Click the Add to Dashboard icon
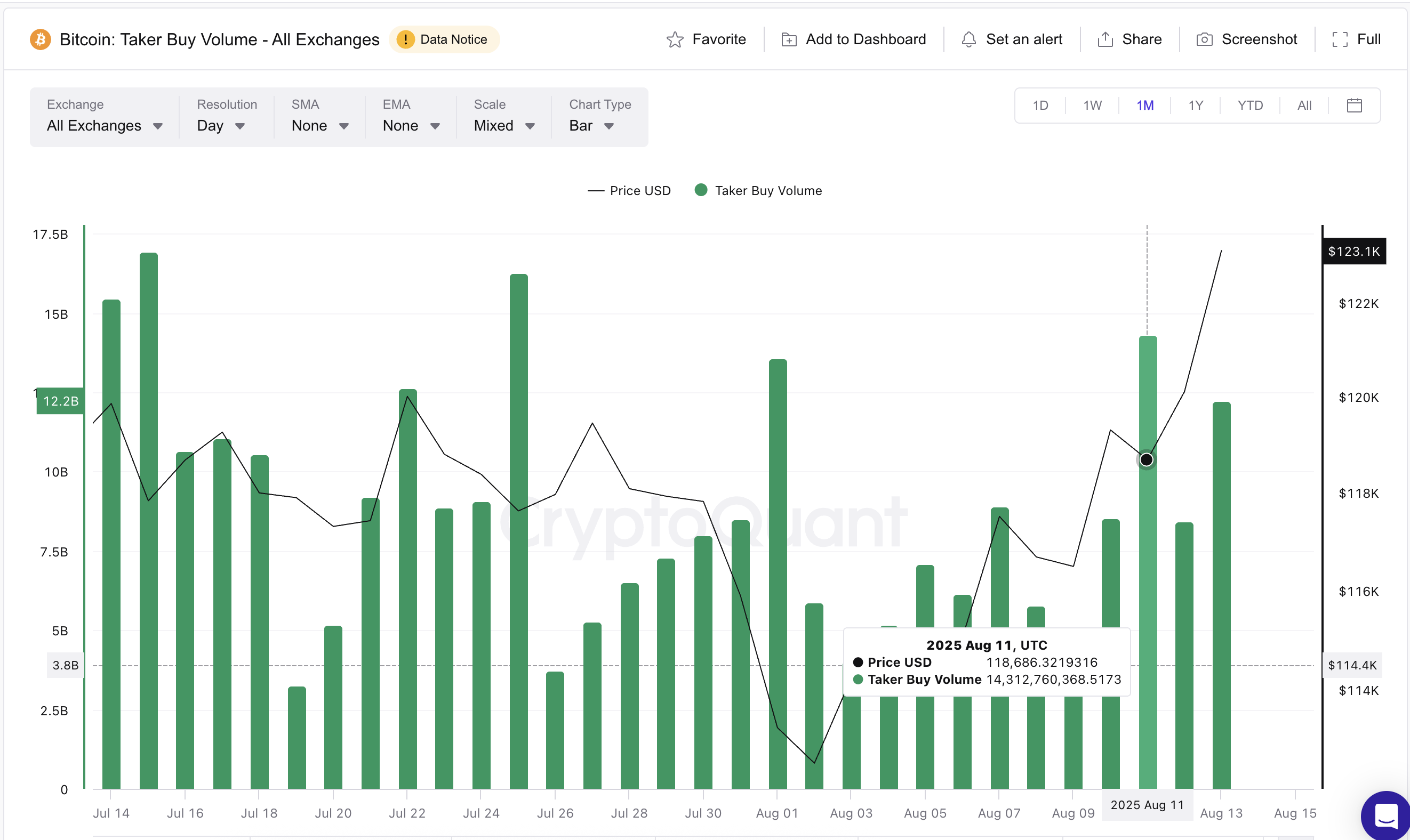1410x840 pixels. pyautogui.click(x=788, y=39)
